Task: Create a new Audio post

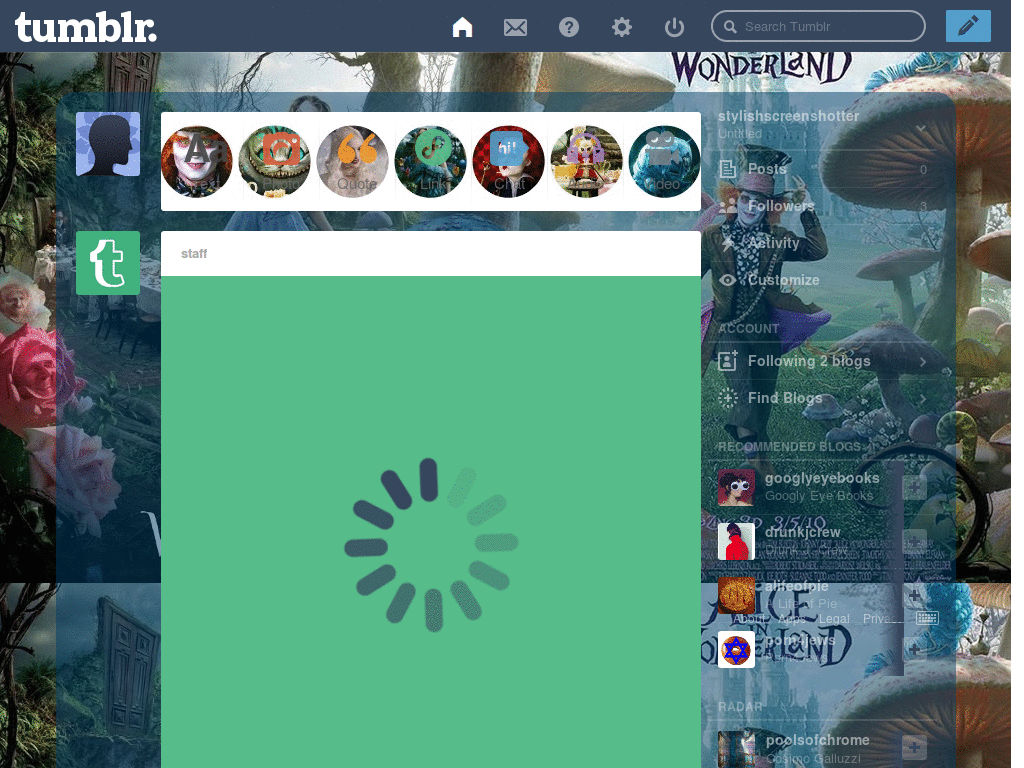Action: [586, 161]
